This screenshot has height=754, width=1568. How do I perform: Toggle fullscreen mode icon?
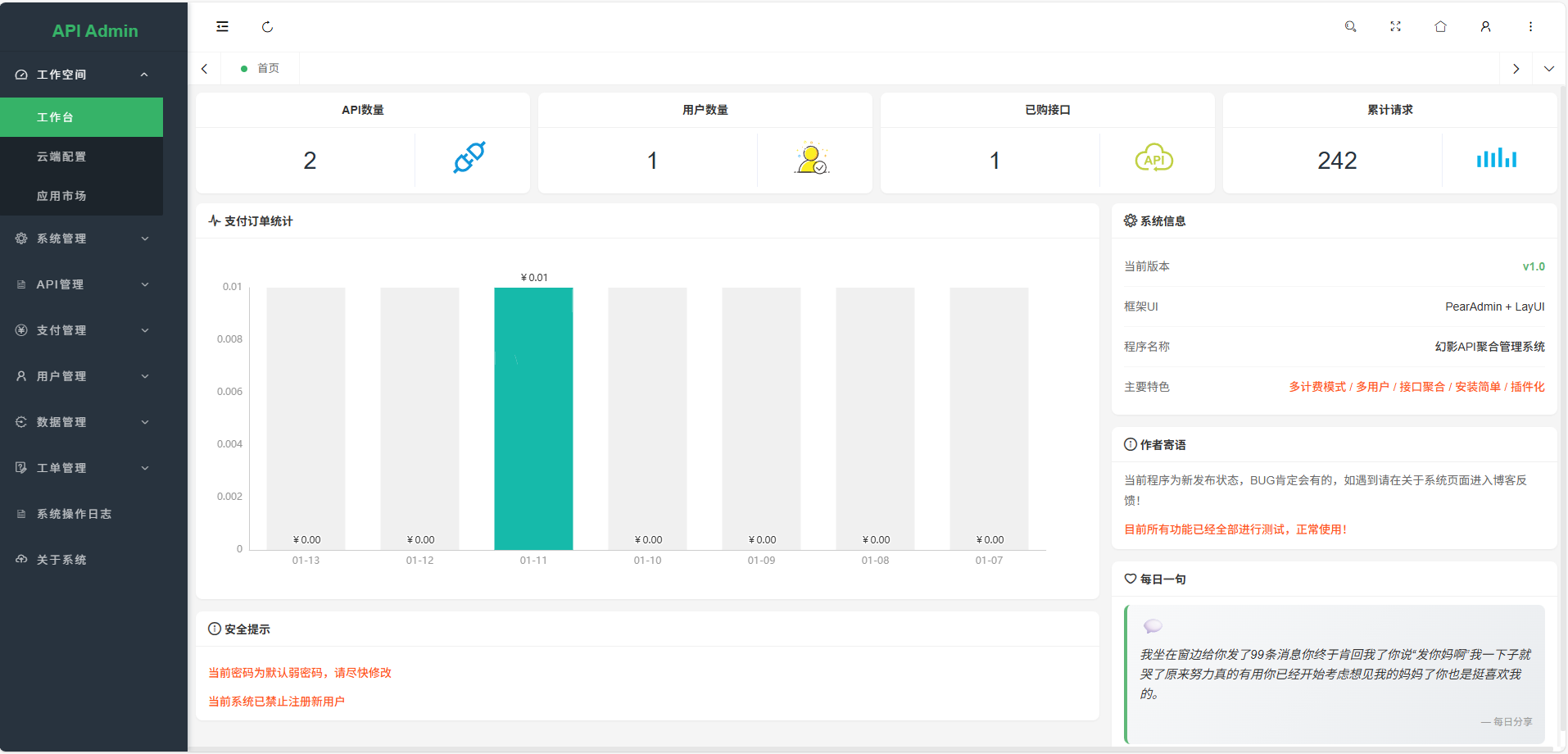1395,26
